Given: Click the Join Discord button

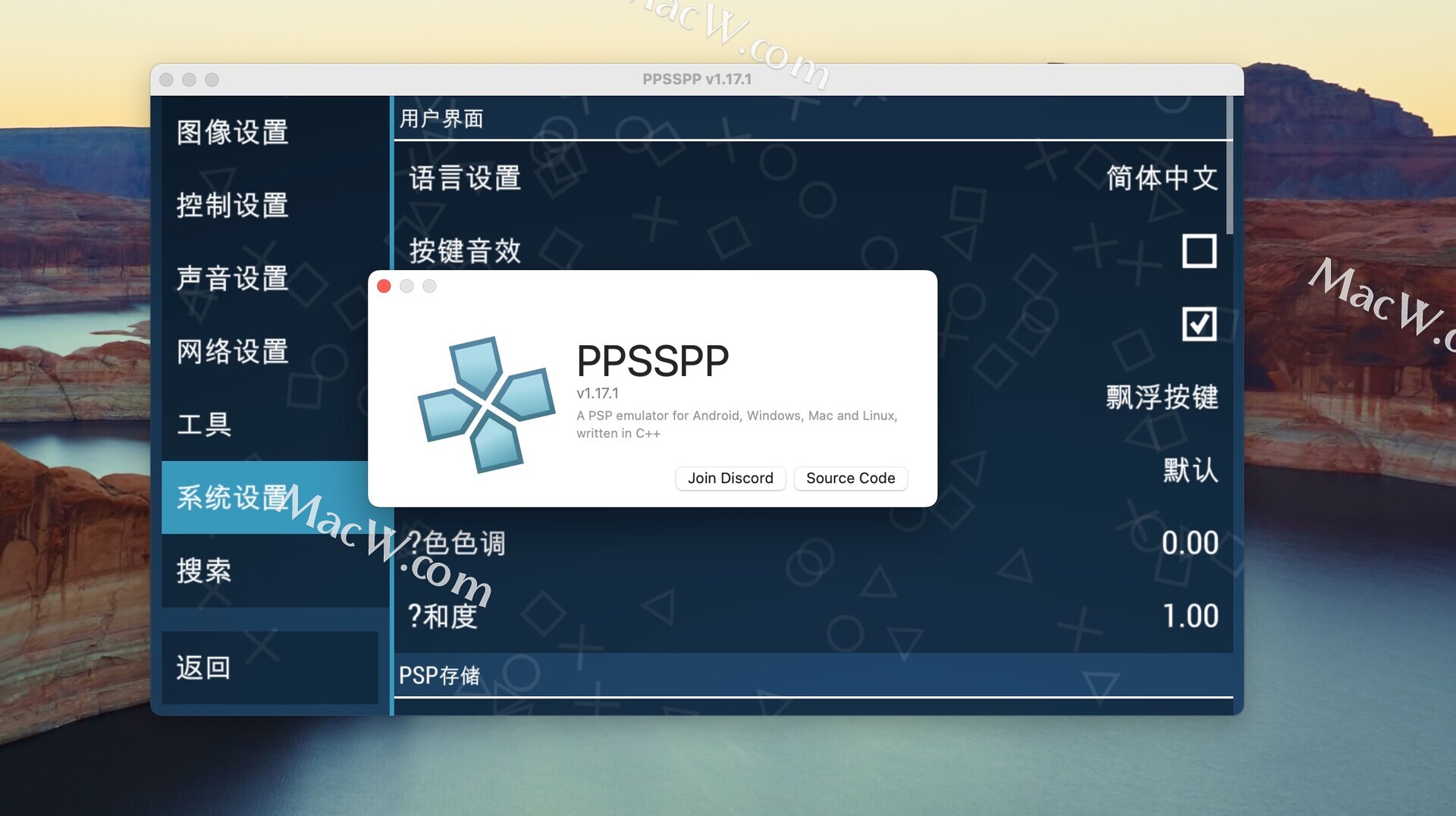Looking at the screenshot, I should 730,478.
